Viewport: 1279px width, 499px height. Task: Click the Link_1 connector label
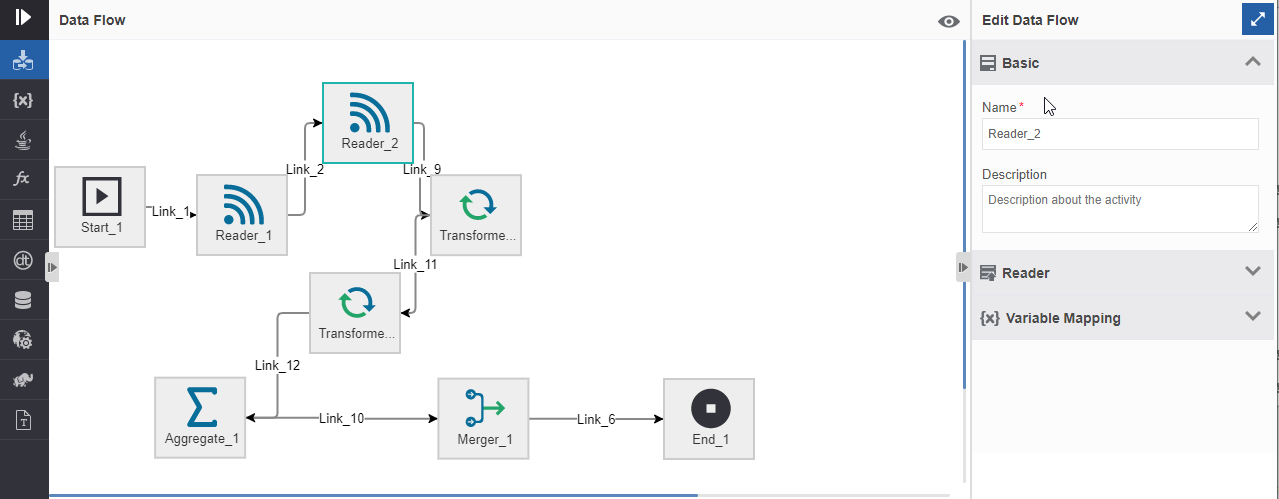pos(170,212)
